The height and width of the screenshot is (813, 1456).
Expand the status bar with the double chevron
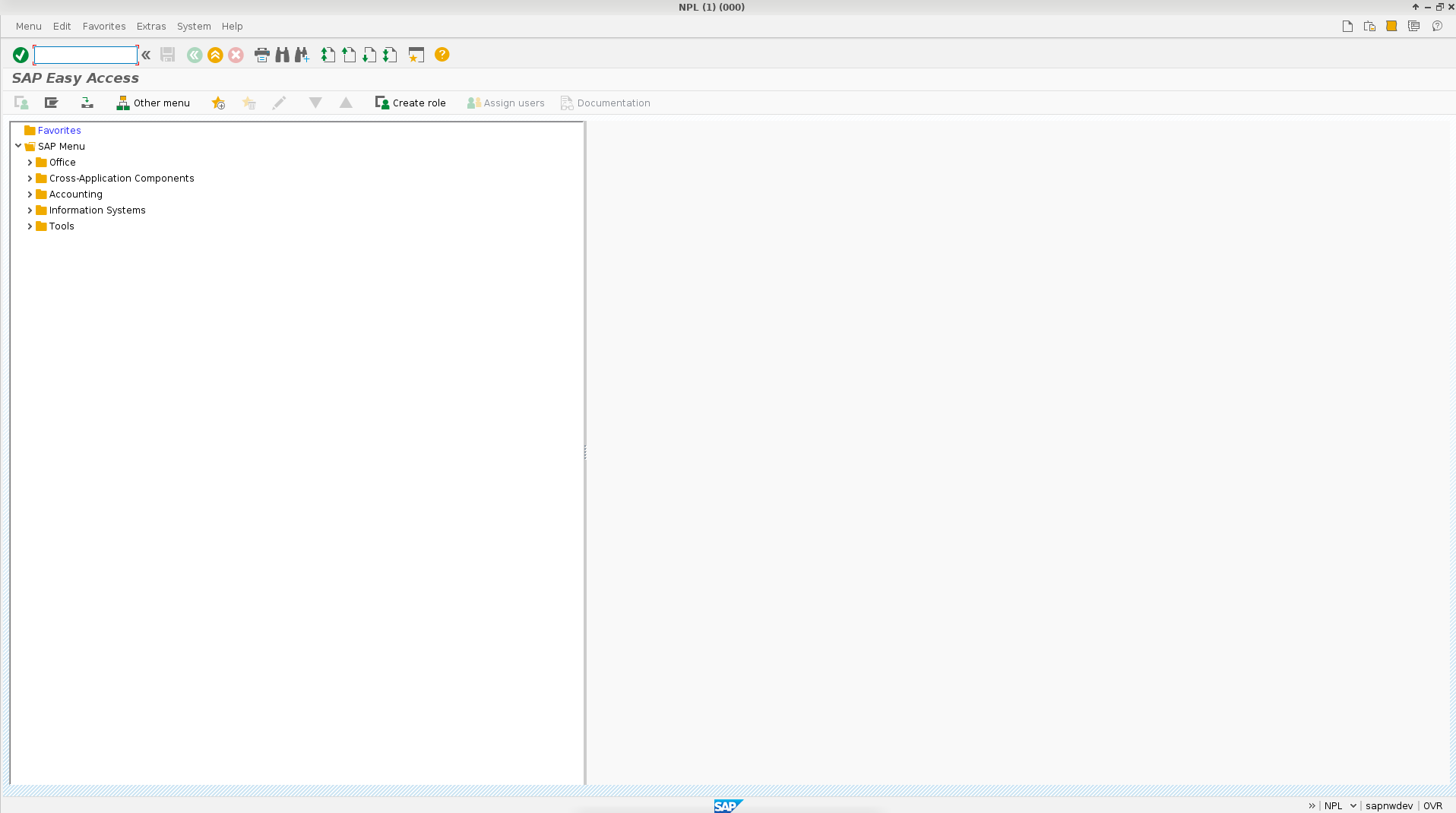point(1312,806)
